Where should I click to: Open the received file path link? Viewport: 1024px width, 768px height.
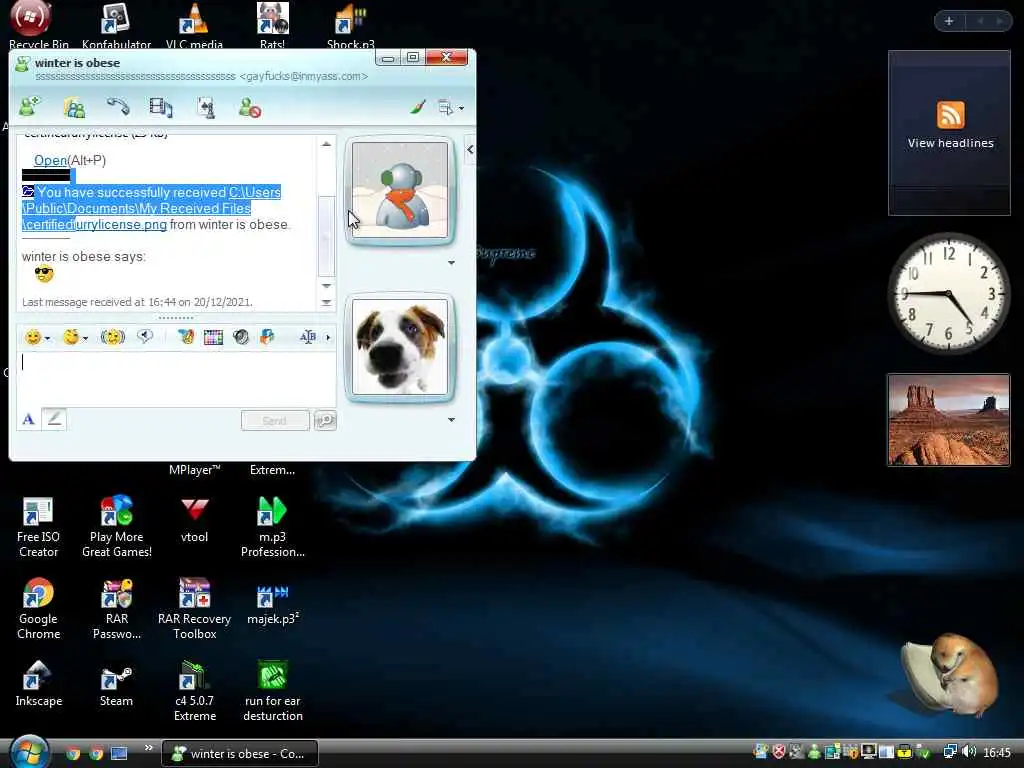[x=152, y=208]
